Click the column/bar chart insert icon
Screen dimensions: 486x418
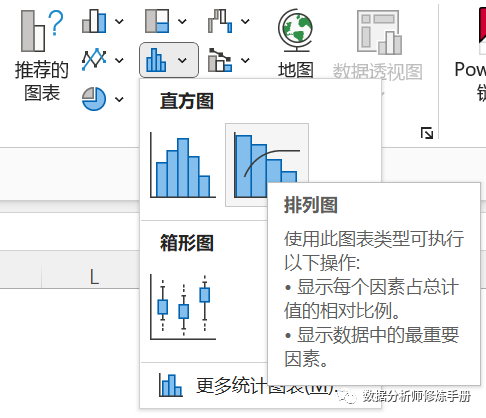click(x=94, y=21)
